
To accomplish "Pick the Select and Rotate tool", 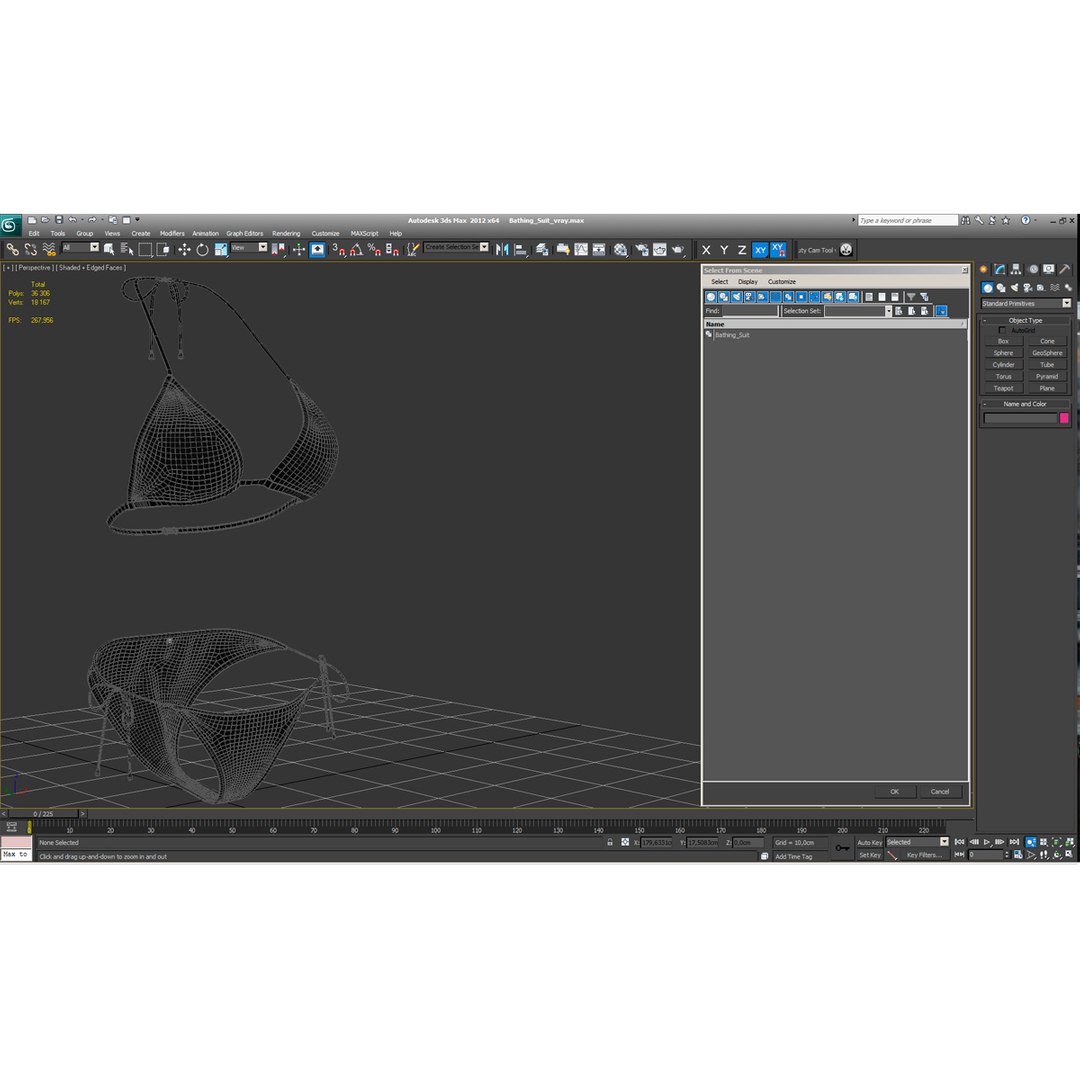I will (202, 249).
